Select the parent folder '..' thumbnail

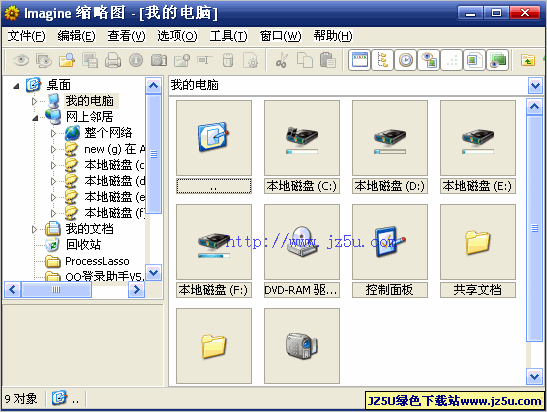tap(214, 138)
